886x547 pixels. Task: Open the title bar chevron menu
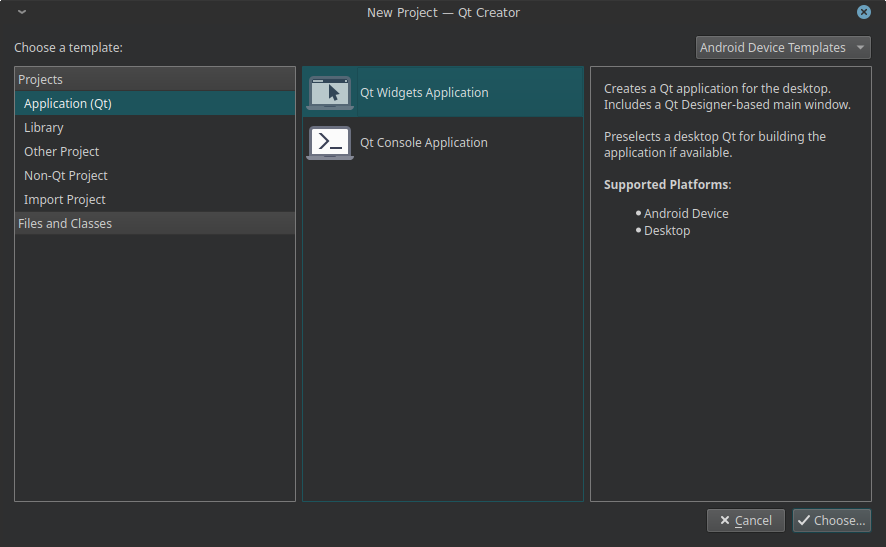[x=22, y=12]
